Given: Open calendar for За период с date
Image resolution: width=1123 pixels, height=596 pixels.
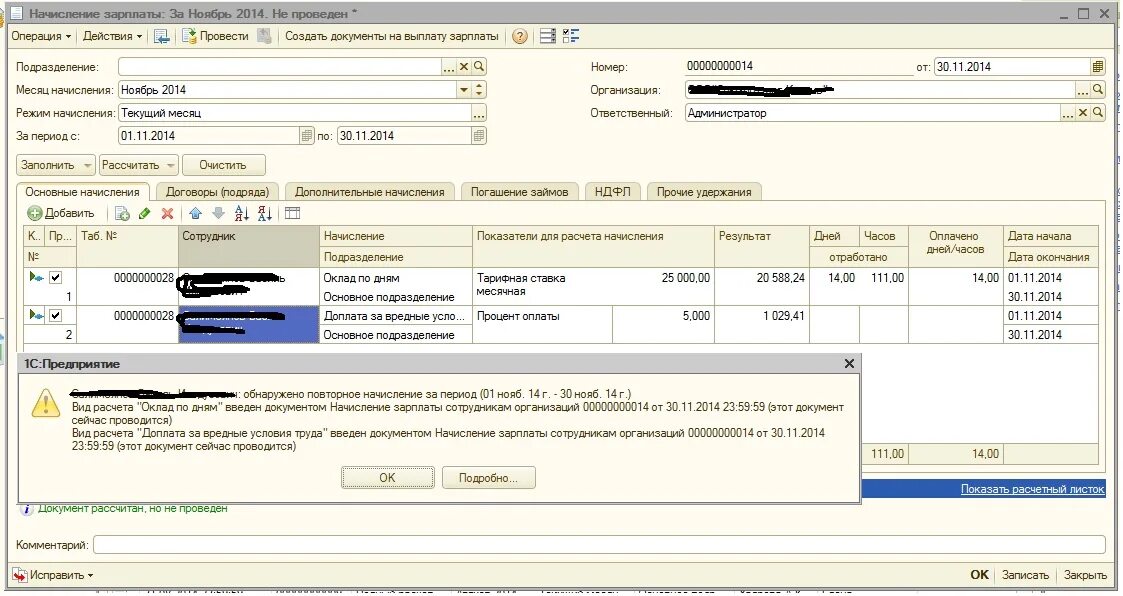Looking at the screenshot, I should tap(307, 135).
